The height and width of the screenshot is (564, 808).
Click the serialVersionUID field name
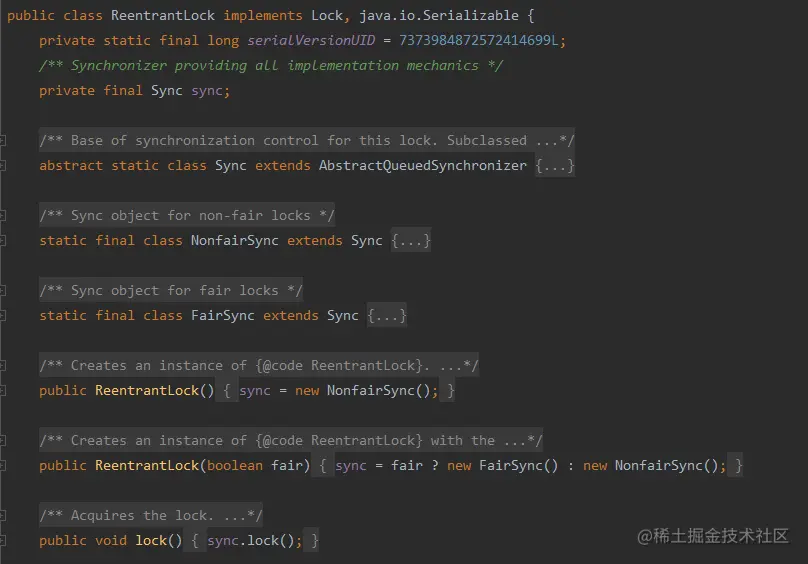[311, 40]
